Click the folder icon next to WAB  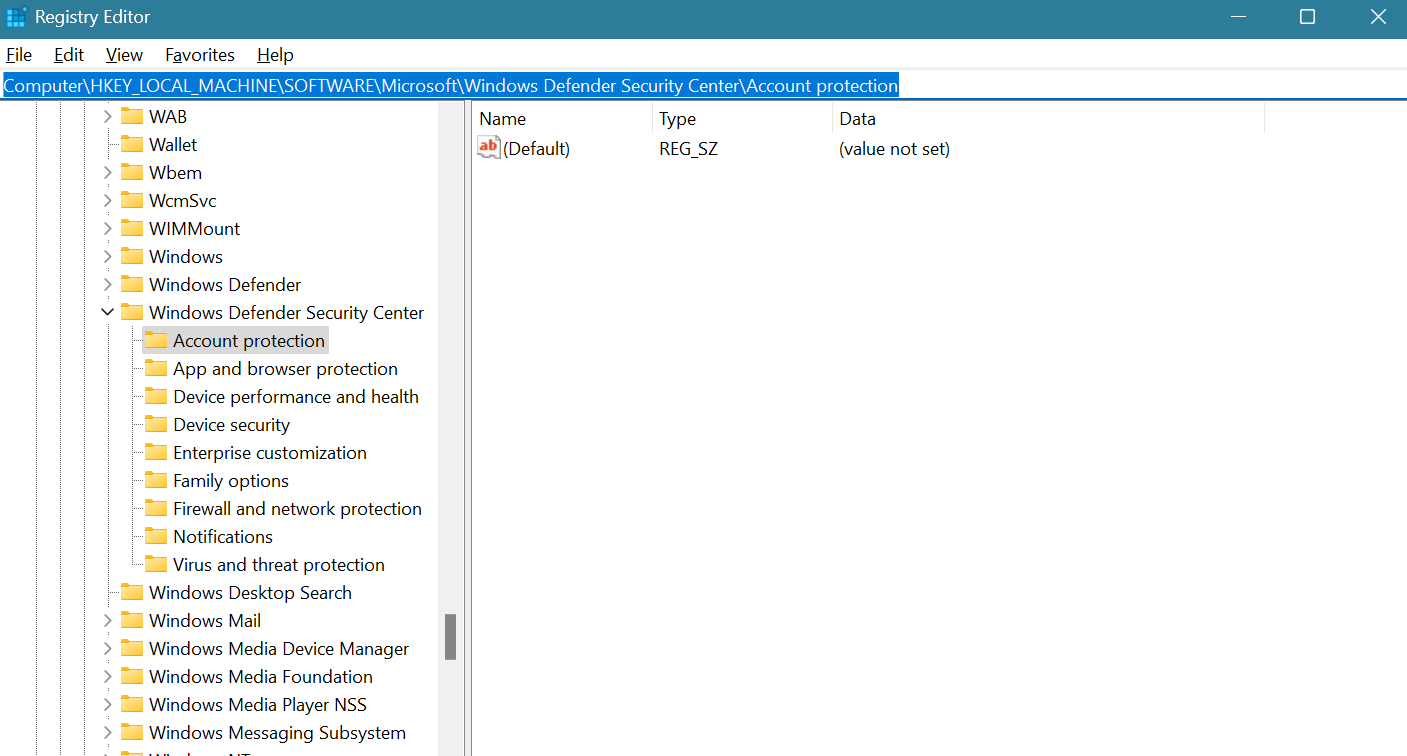click(132, 116)
